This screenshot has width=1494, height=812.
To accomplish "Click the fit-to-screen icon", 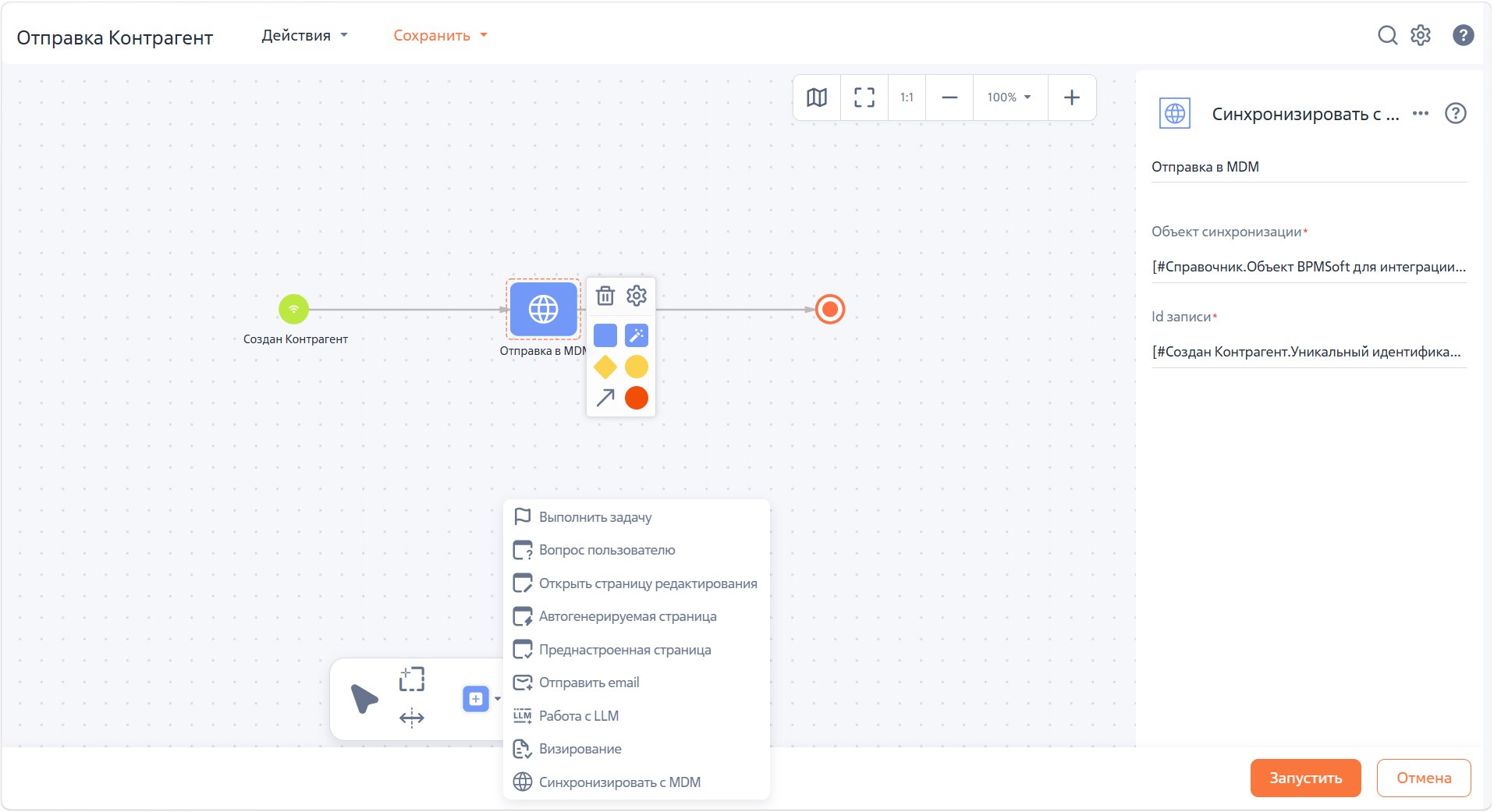I will coord(864,98).
